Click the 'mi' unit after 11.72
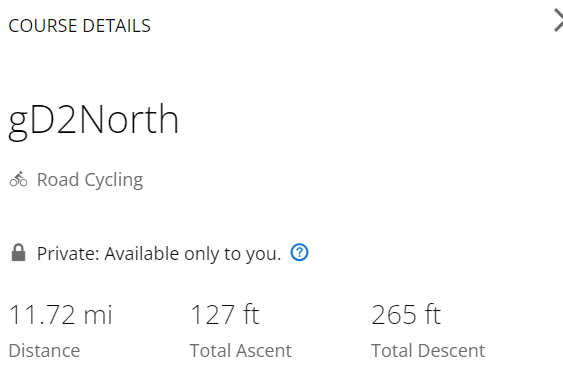This screenshot has height=390, width=563. (x=98, y=315)
